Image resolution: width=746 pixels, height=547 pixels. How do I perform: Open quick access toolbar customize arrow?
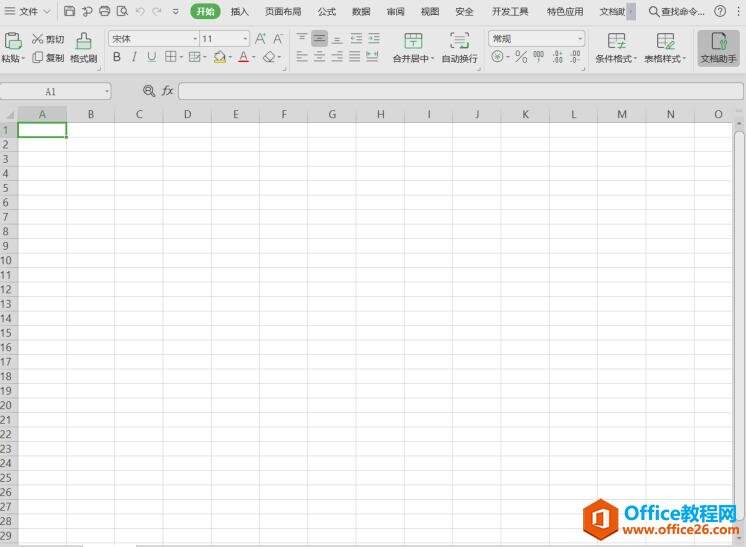click(x=176, y=11)
